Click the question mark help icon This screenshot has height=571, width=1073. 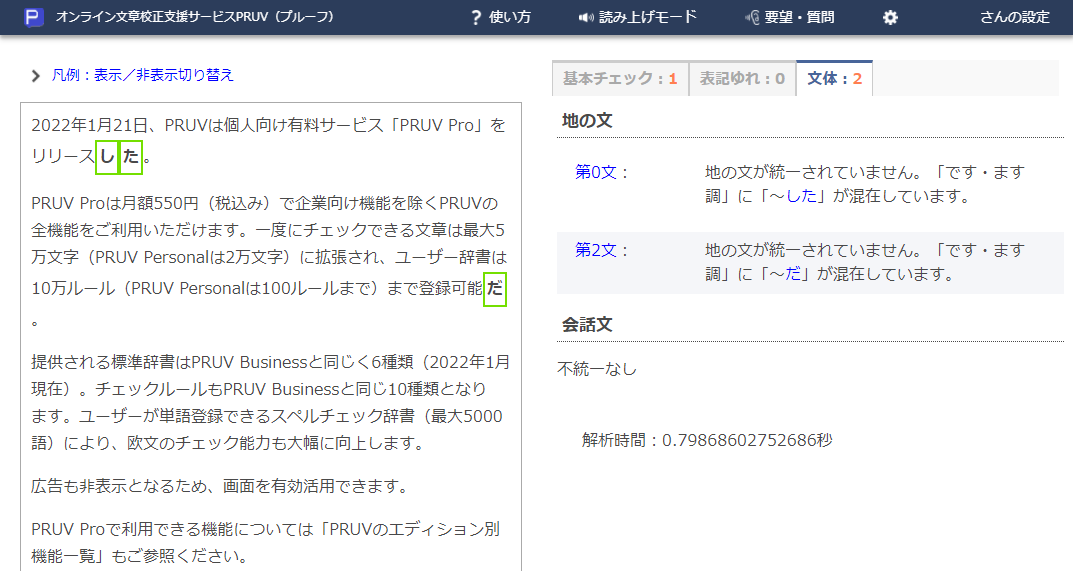[476, 18]
